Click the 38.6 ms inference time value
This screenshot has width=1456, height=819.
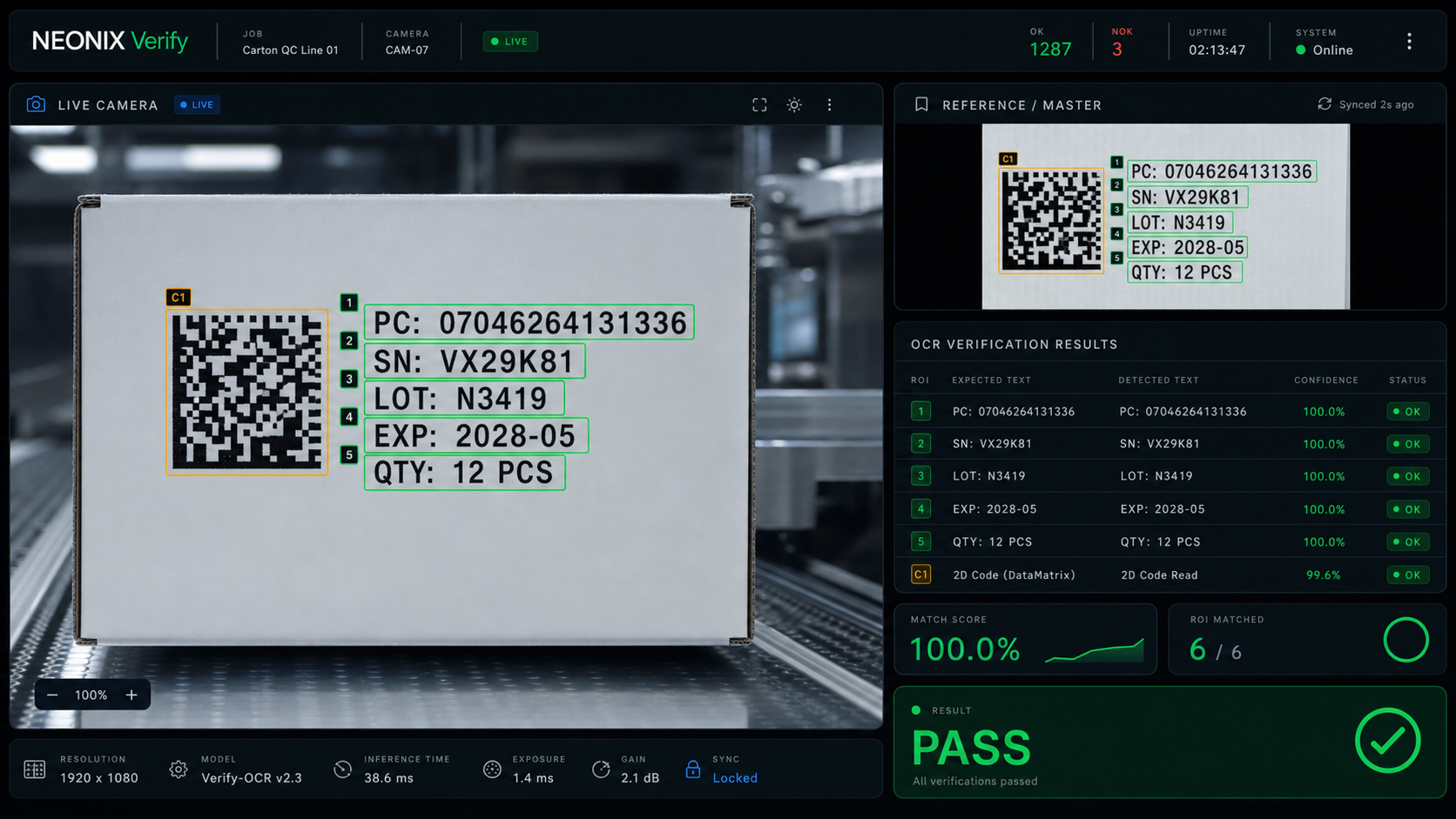coord(388,778)
